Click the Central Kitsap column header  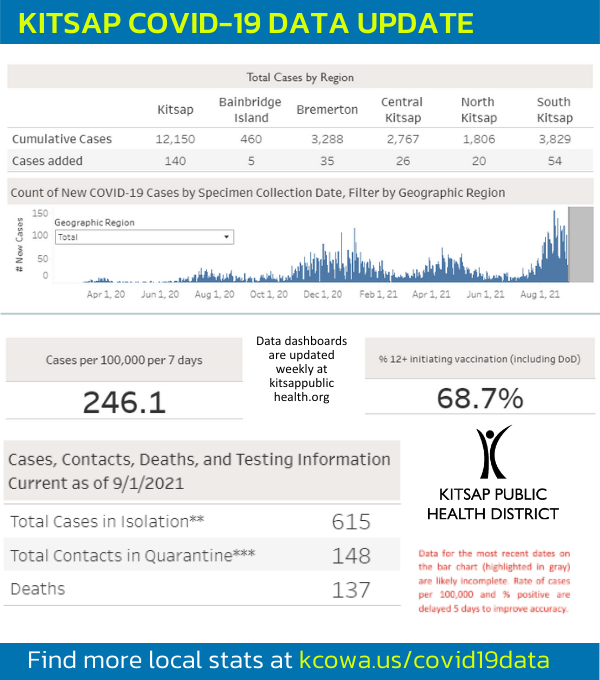point(402,108)
